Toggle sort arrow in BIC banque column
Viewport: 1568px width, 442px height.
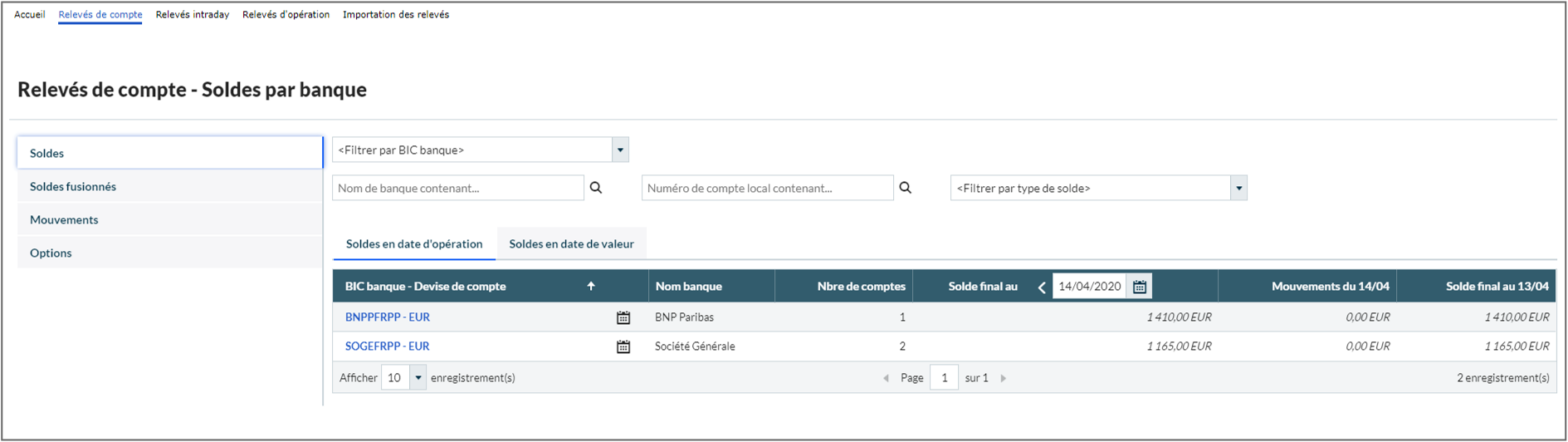[591, 286]
